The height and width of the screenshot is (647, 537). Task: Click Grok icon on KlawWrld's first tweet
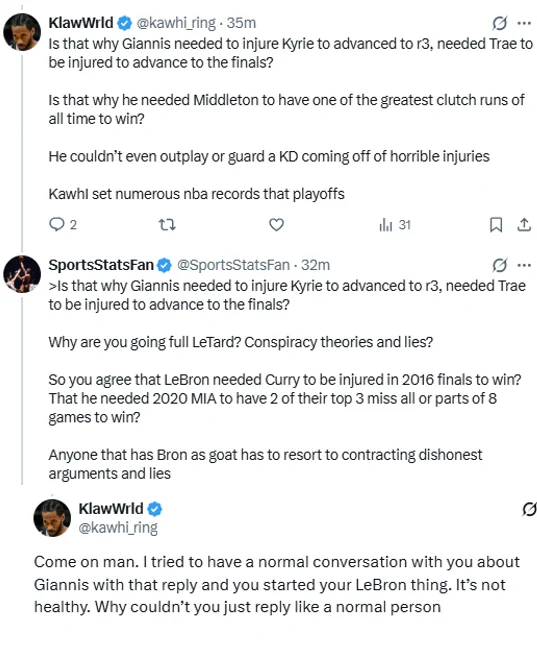click(x=499, y=23)
